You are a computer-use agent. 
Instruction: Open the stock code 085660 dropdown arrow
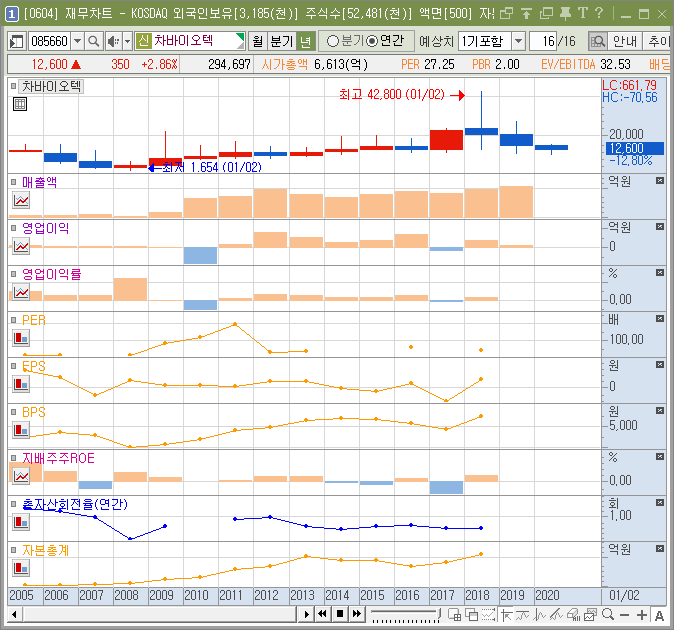click(x=77, y=42)
